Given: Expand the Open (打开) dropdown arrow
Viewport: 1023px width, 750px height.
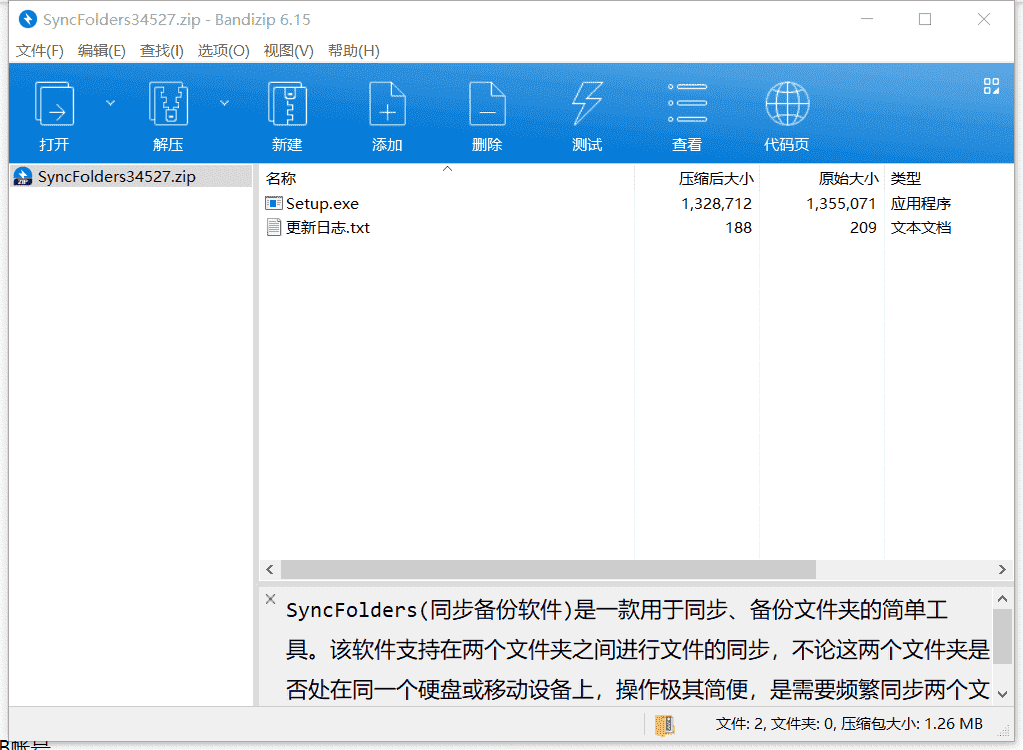Looking at the screenshot, I should pos(110,103).
